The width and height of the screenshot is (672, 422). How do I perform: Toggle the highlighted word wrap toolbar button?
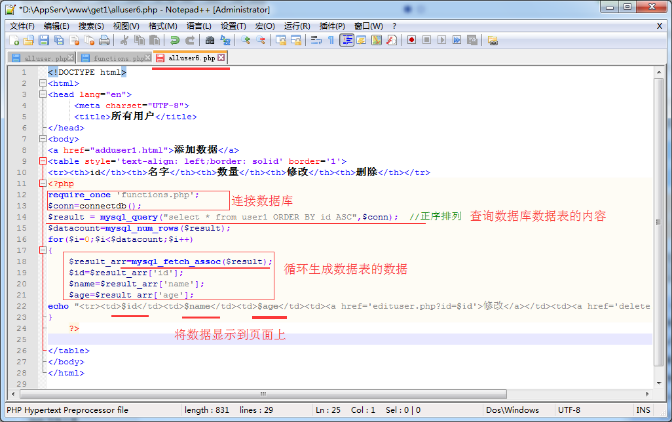(x=347, y=40)
